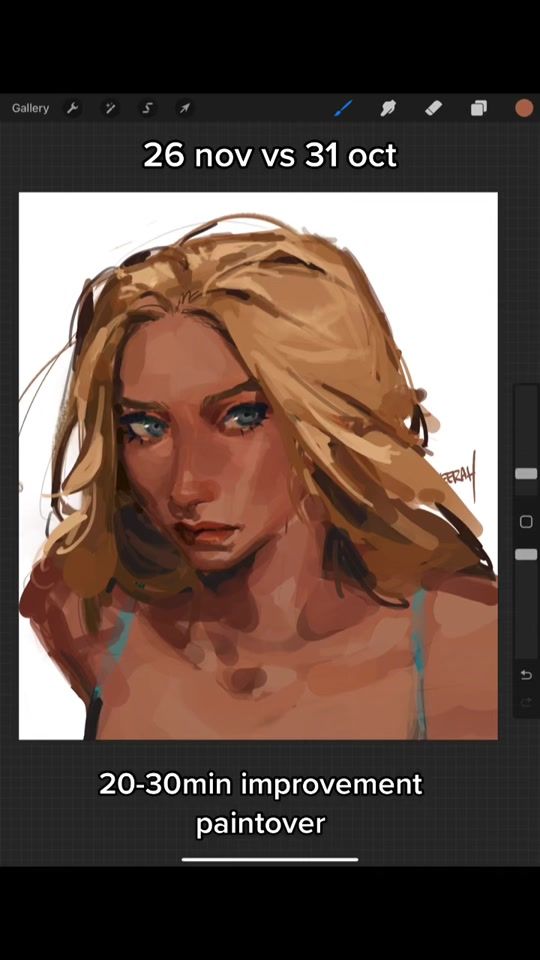540x960 pixels.
Task: Click the artist signature beside the hair
Action: 459,474
